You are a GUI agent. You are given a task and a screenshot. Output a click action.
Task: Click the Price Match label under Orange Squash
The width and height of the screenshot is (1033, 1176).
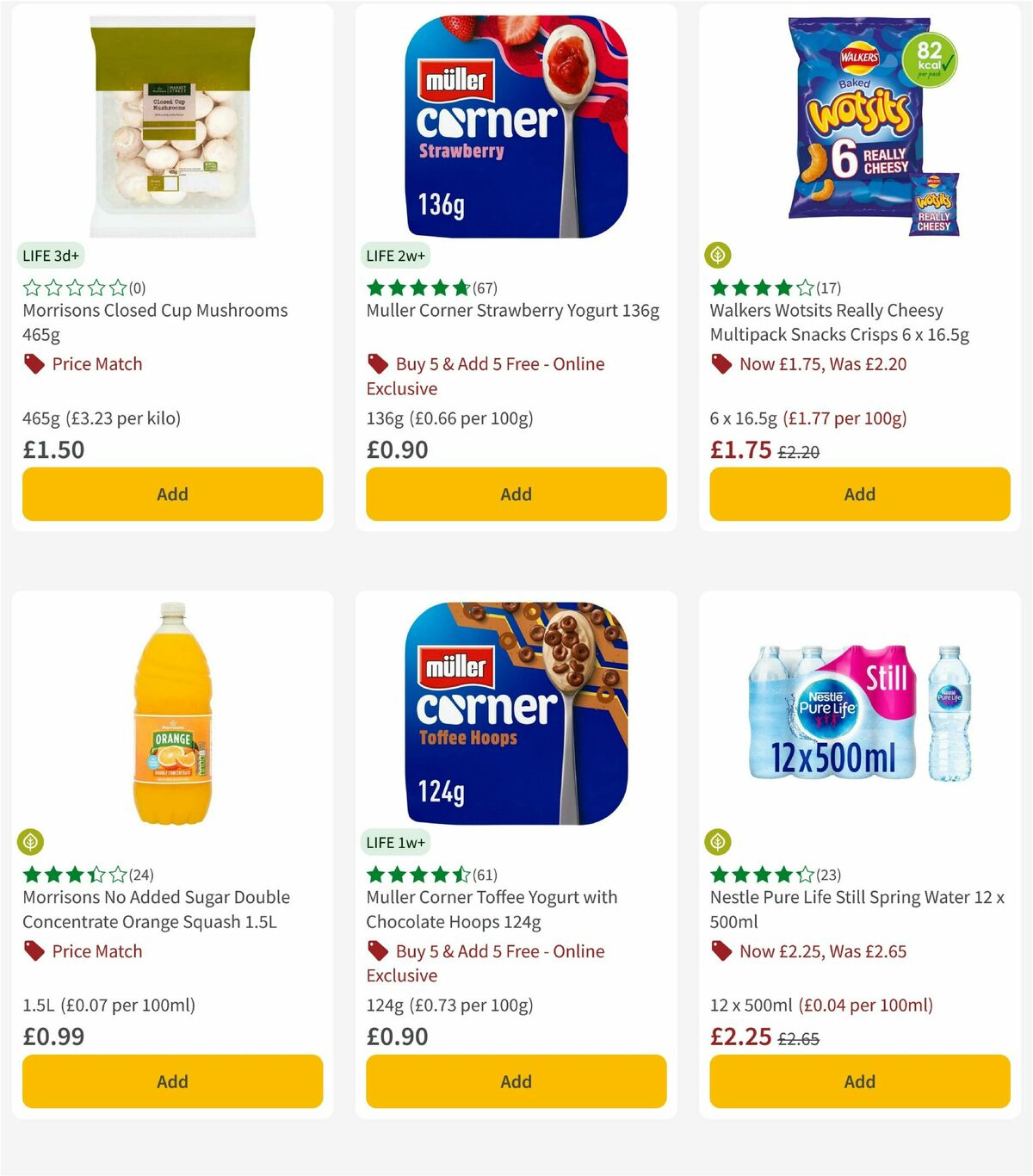[x=96, y=950]
